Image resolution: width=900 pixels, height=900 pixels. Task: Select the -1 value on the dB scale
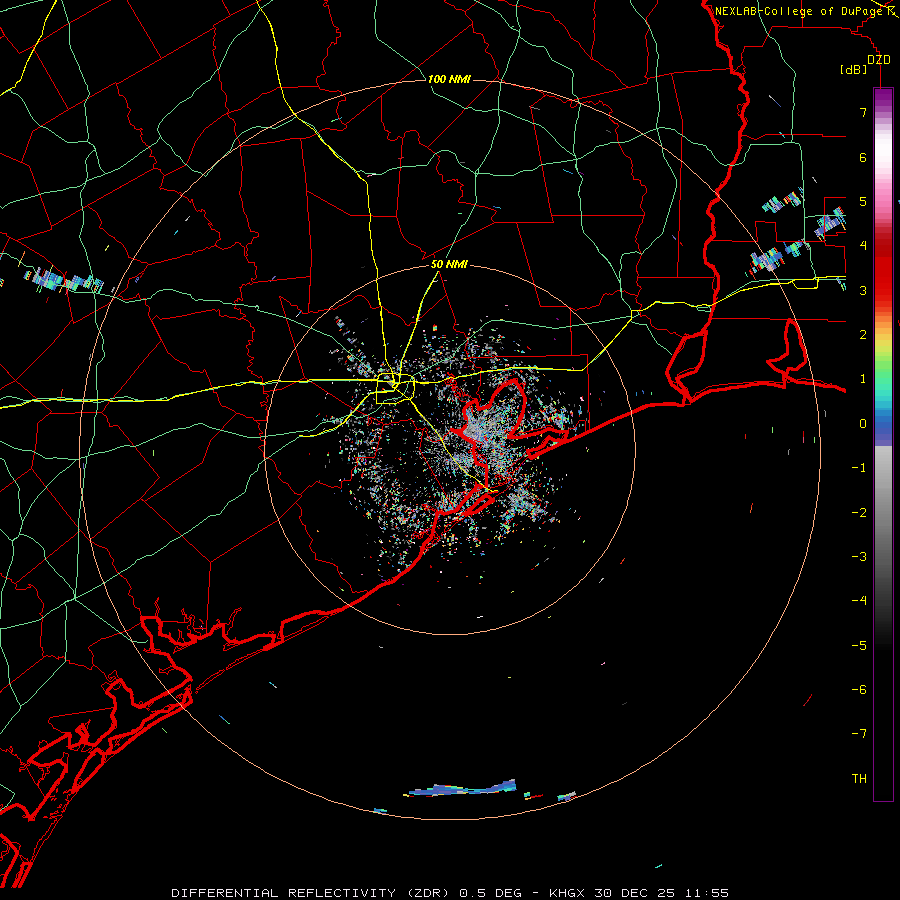(x=859, y=468)
